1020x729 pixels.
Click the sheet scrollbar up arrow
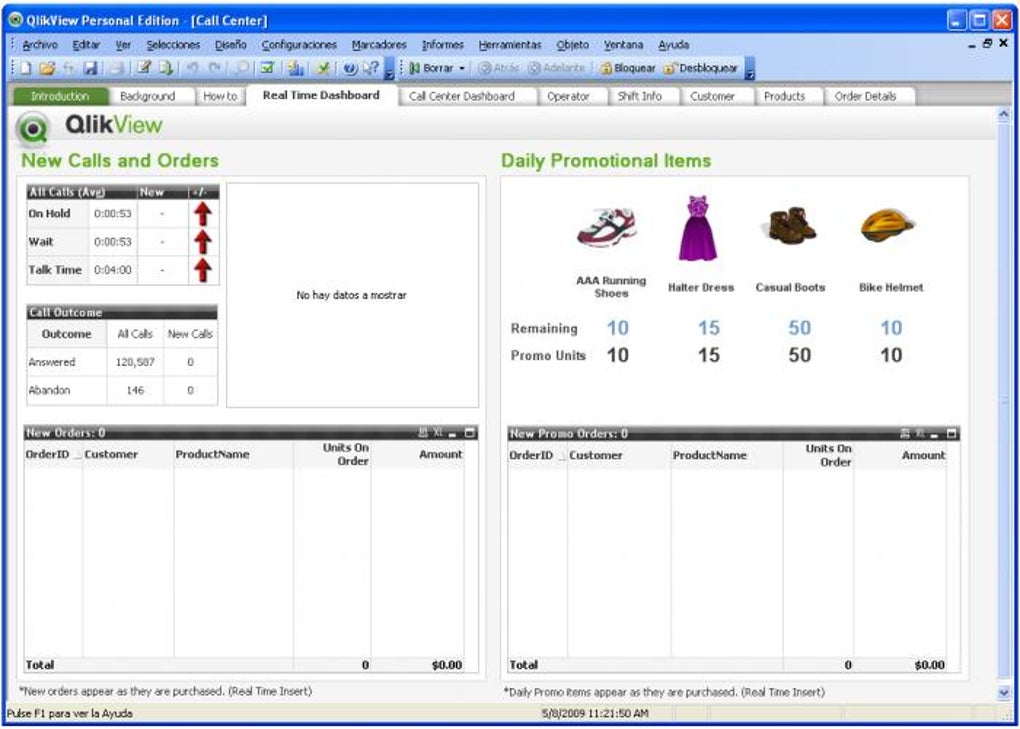(1004, 115)
